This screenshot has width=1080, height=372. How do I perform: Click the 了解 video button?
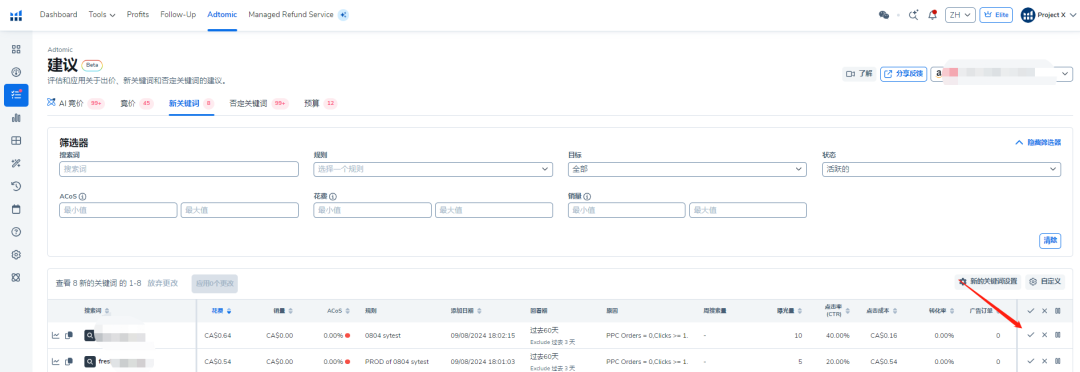(x=859, y=74)
